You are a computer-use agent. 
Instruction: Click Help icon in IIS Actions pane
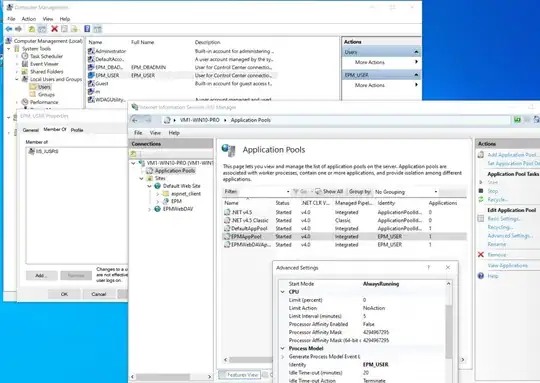pyautogui.click(x=481, y=276)
